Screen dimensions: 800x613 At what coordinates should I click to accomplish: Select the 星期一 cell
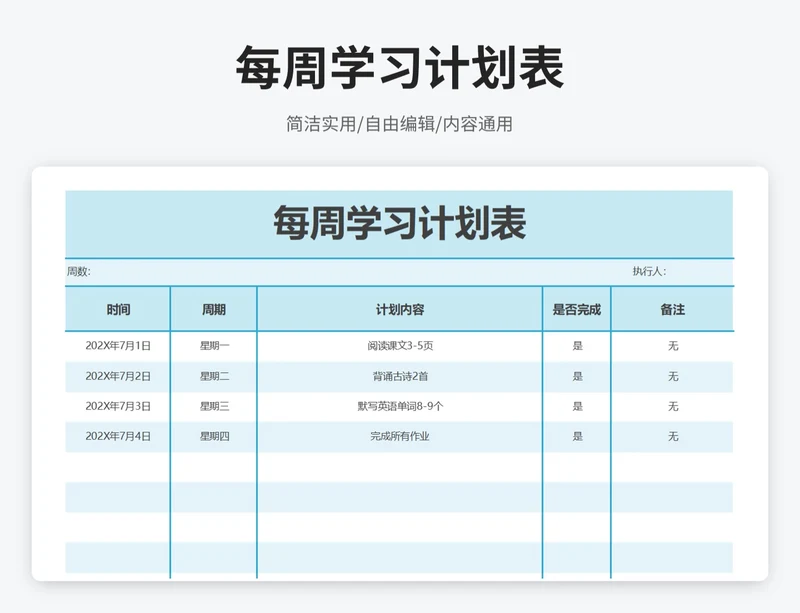214,346
